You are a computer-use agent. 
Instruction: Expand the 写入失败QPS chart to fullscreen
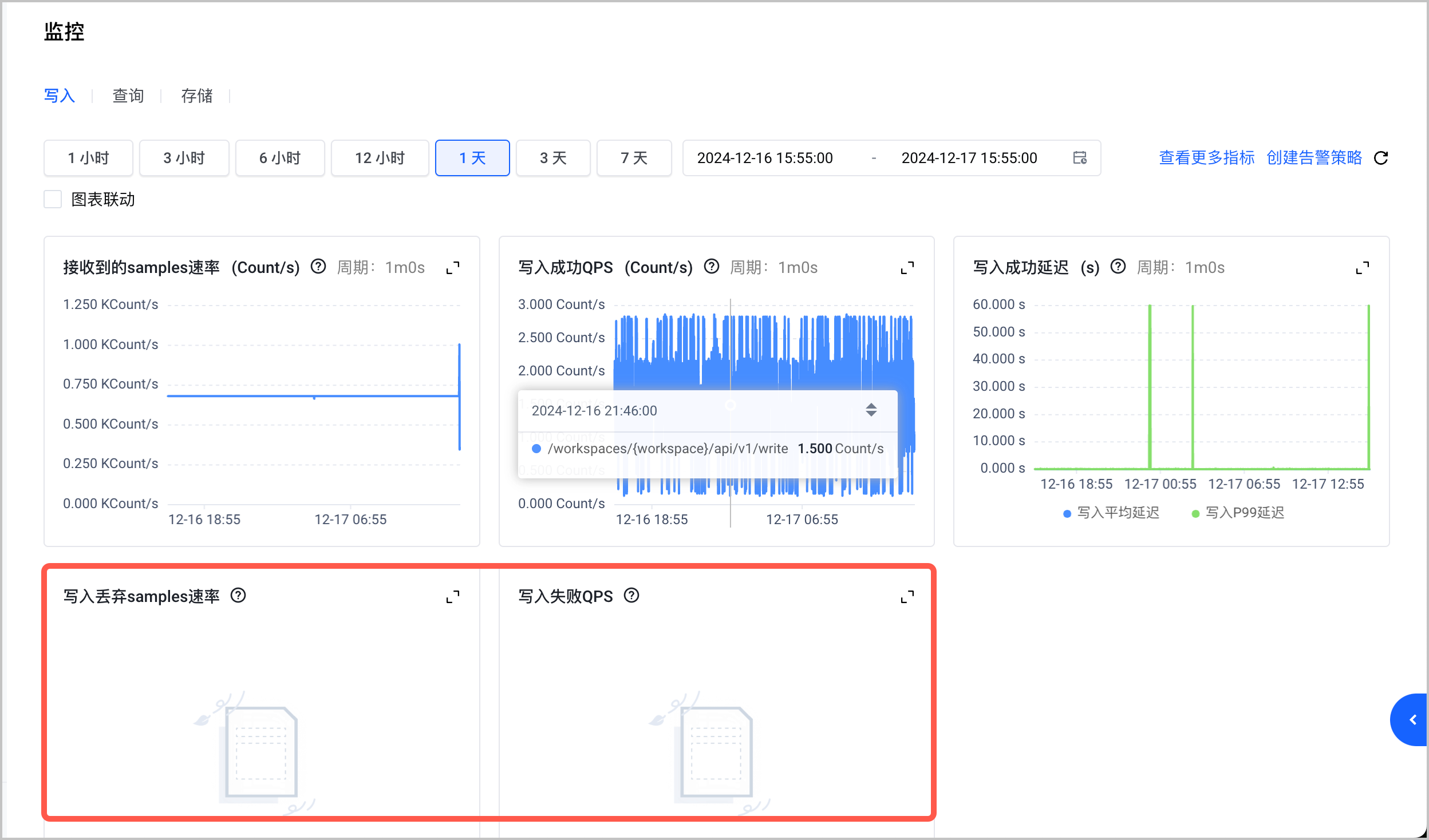coord(907,597)
